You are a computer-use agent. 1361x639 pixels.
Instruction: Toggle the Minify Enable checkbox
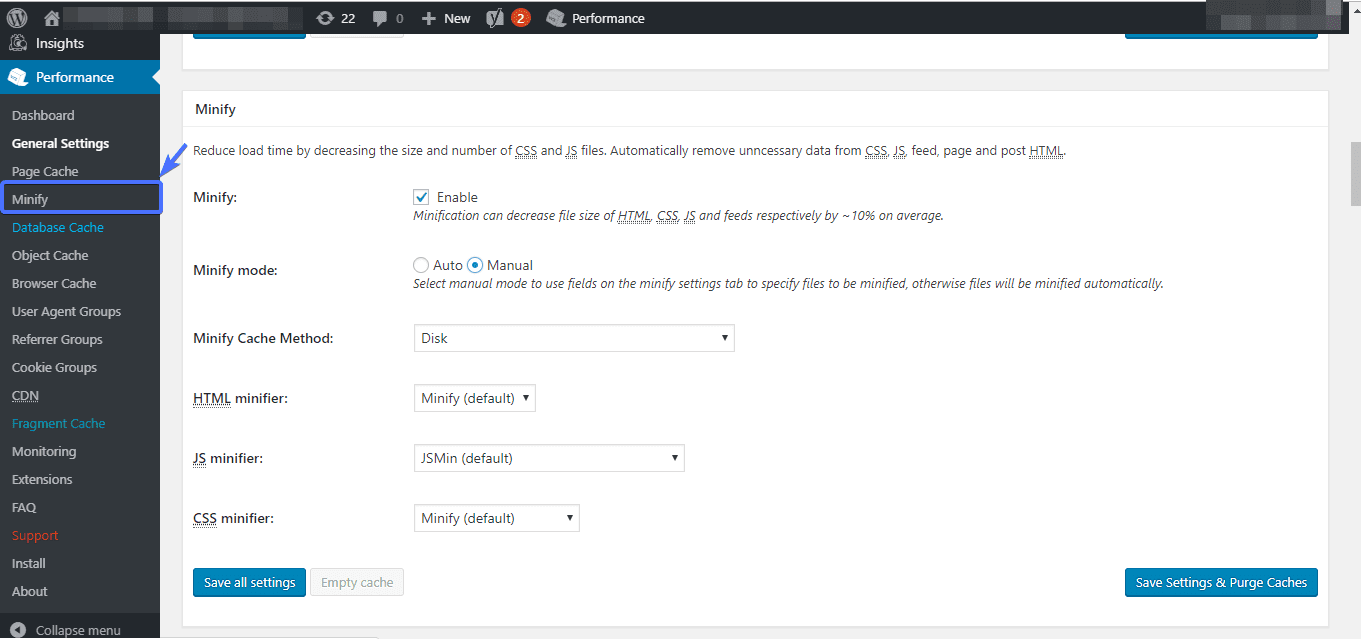421,197
